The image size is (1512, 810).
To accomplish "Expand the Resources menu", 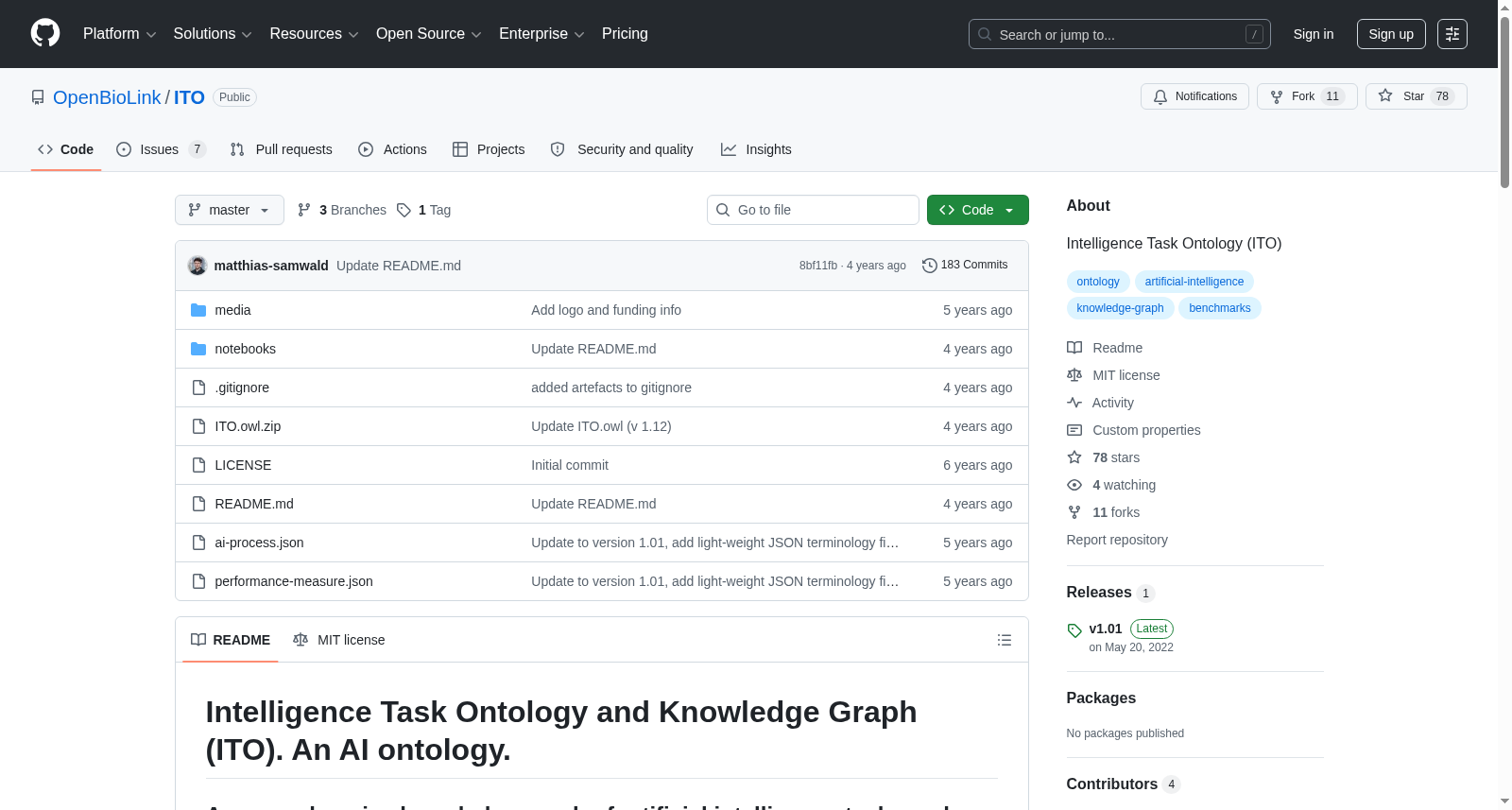I will coord(314,34).
